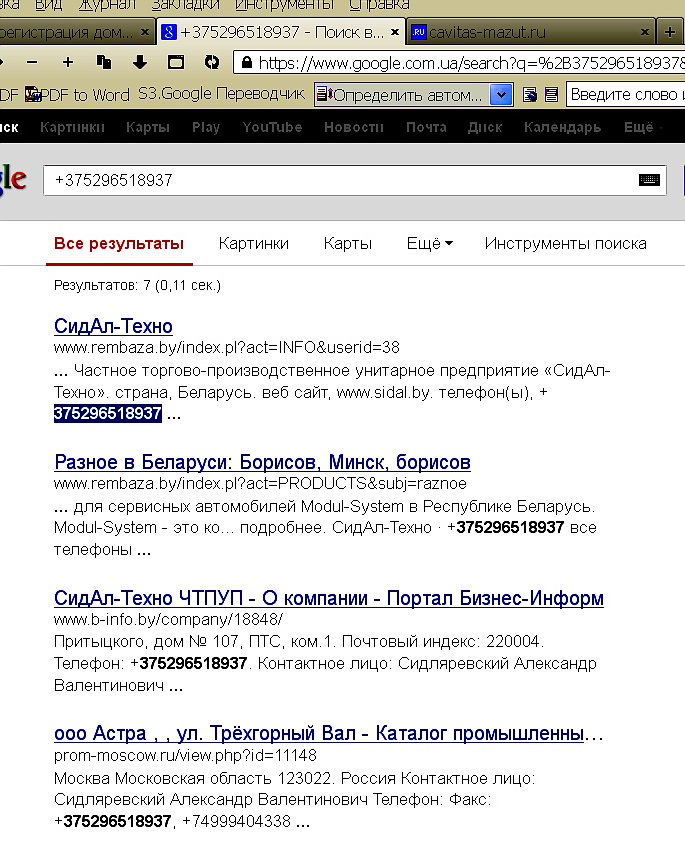Click the URL 'www.rembaza.by/index.pl?act=PRODUCTS&subj=raznoe'
The width and height of the screenshot is (685, 854).
click(260, 484)
